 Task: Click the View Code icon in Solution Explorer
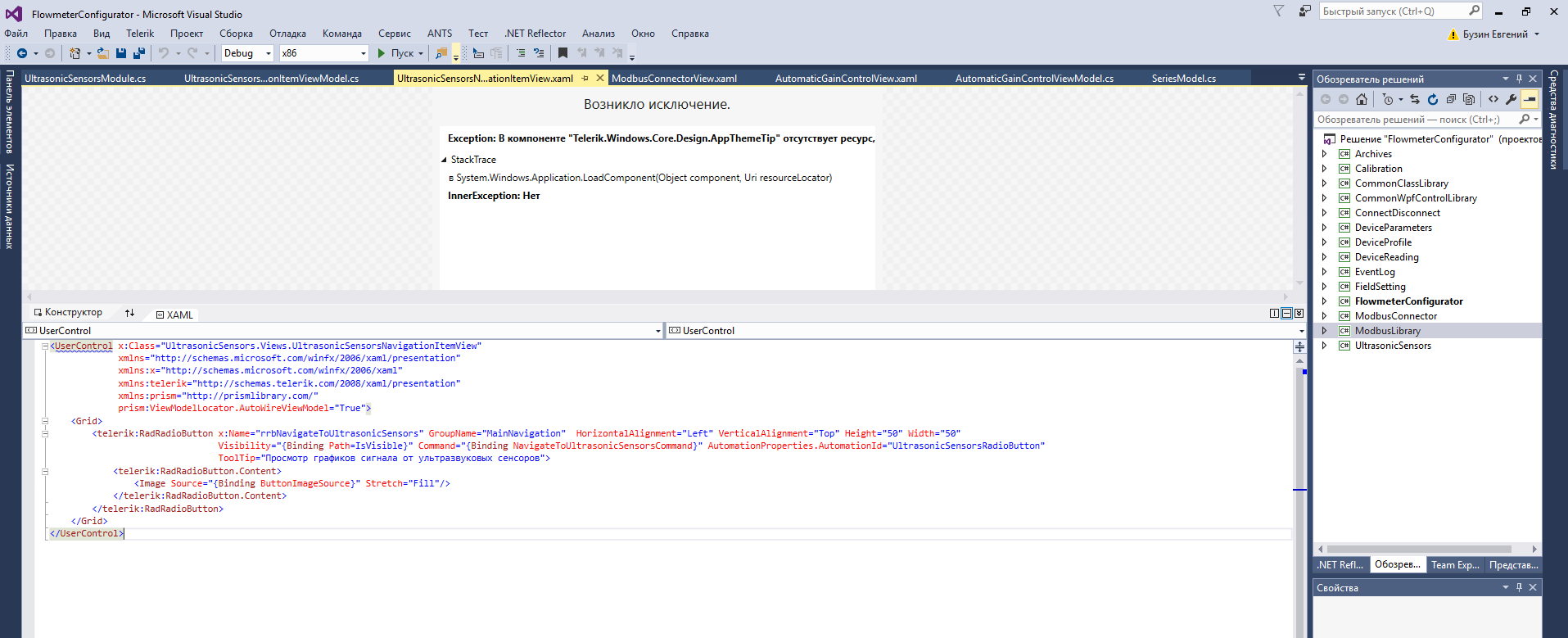[x=1493, y=99]
